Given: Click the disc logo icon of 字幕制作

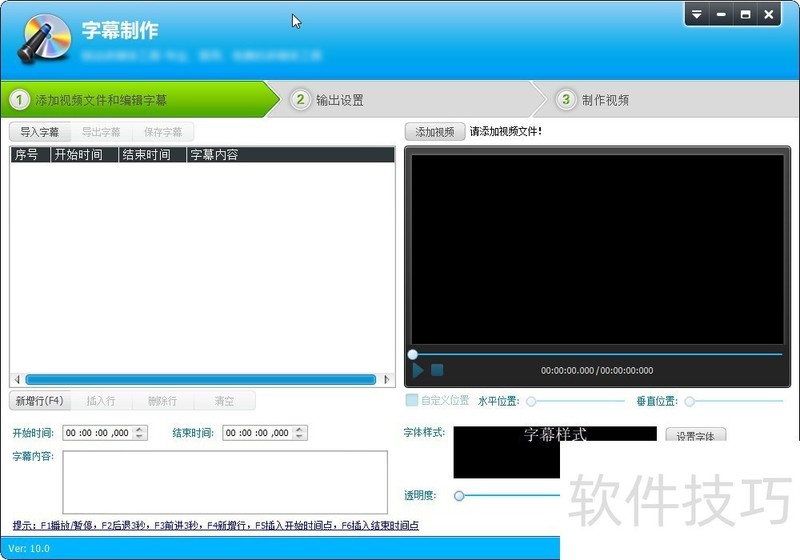Looking at the screenshot, I should click(44, 39).
